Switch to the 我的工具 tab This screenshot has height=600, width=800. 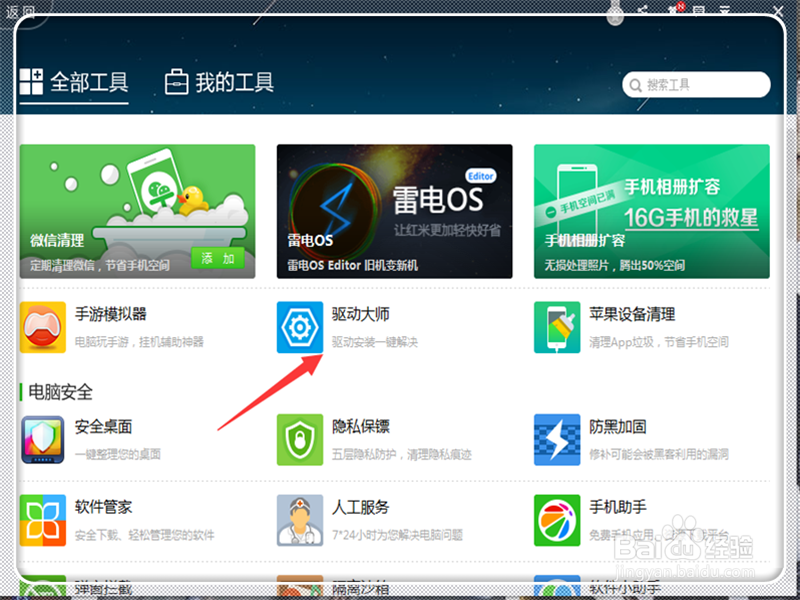tap(219, 83)
